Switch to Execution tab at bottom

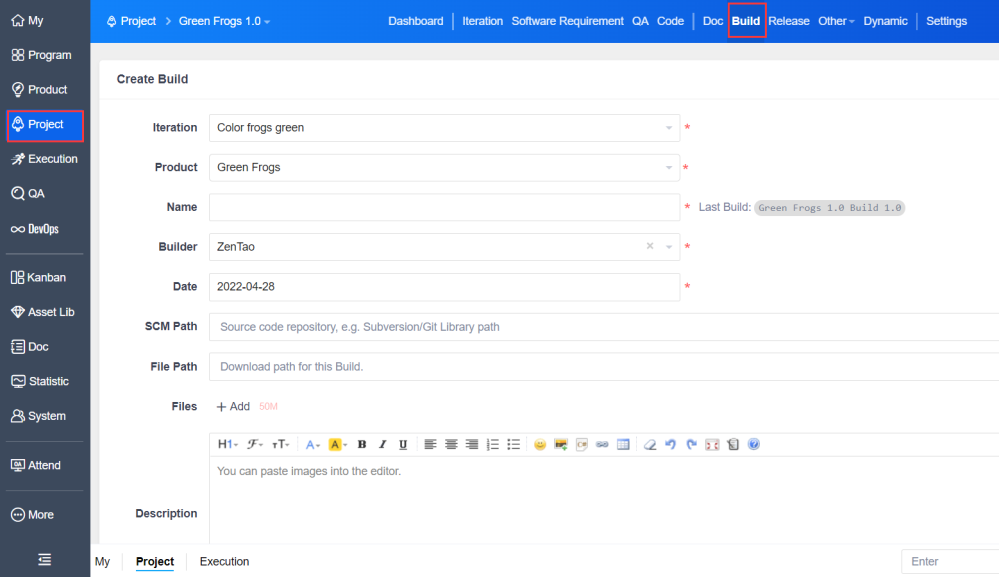click(224, 561)
